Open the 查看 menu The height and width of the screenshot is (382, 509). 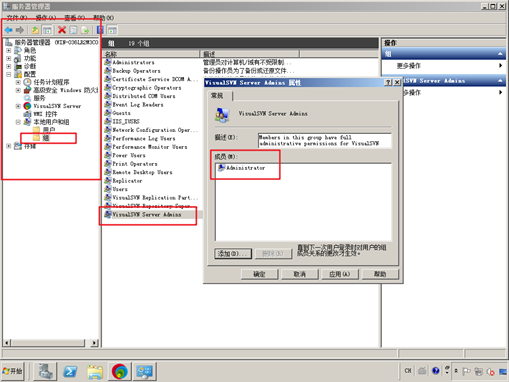75,18
